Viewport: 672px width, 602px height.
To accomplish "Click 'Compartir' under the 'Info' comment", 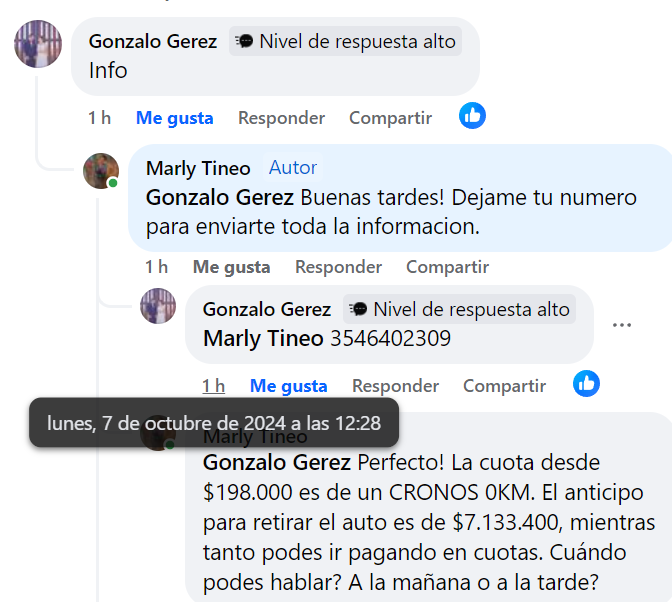I will [x=390, y=118].
